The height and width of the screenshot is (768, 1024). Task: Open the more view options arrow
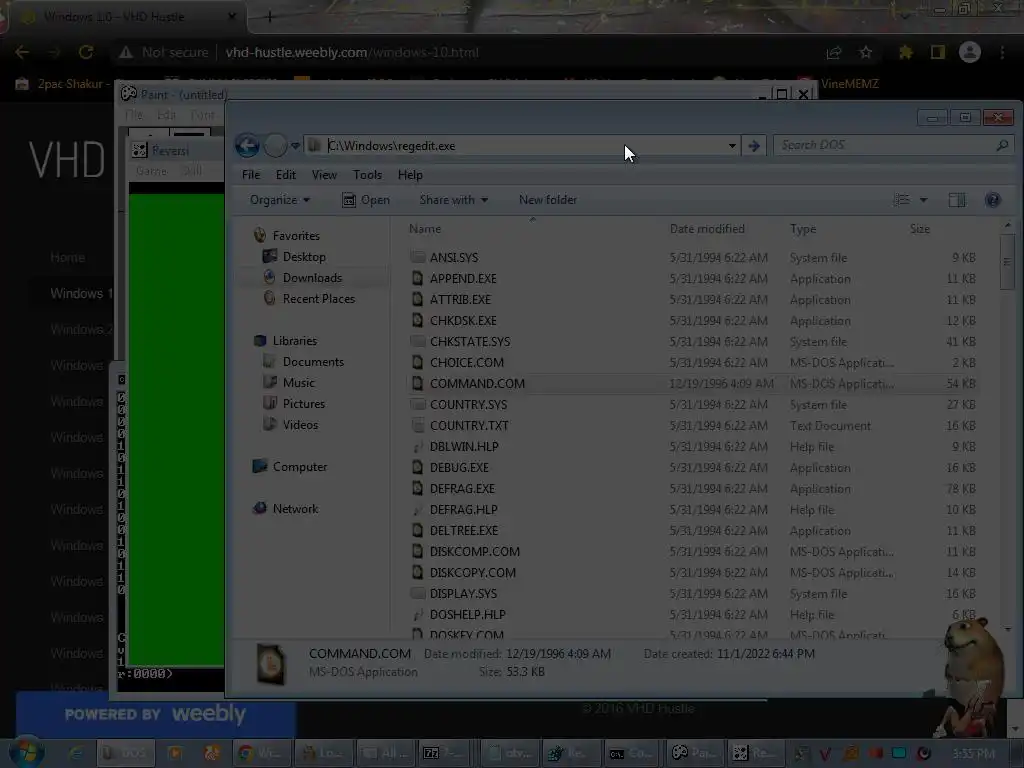point(923,200)
